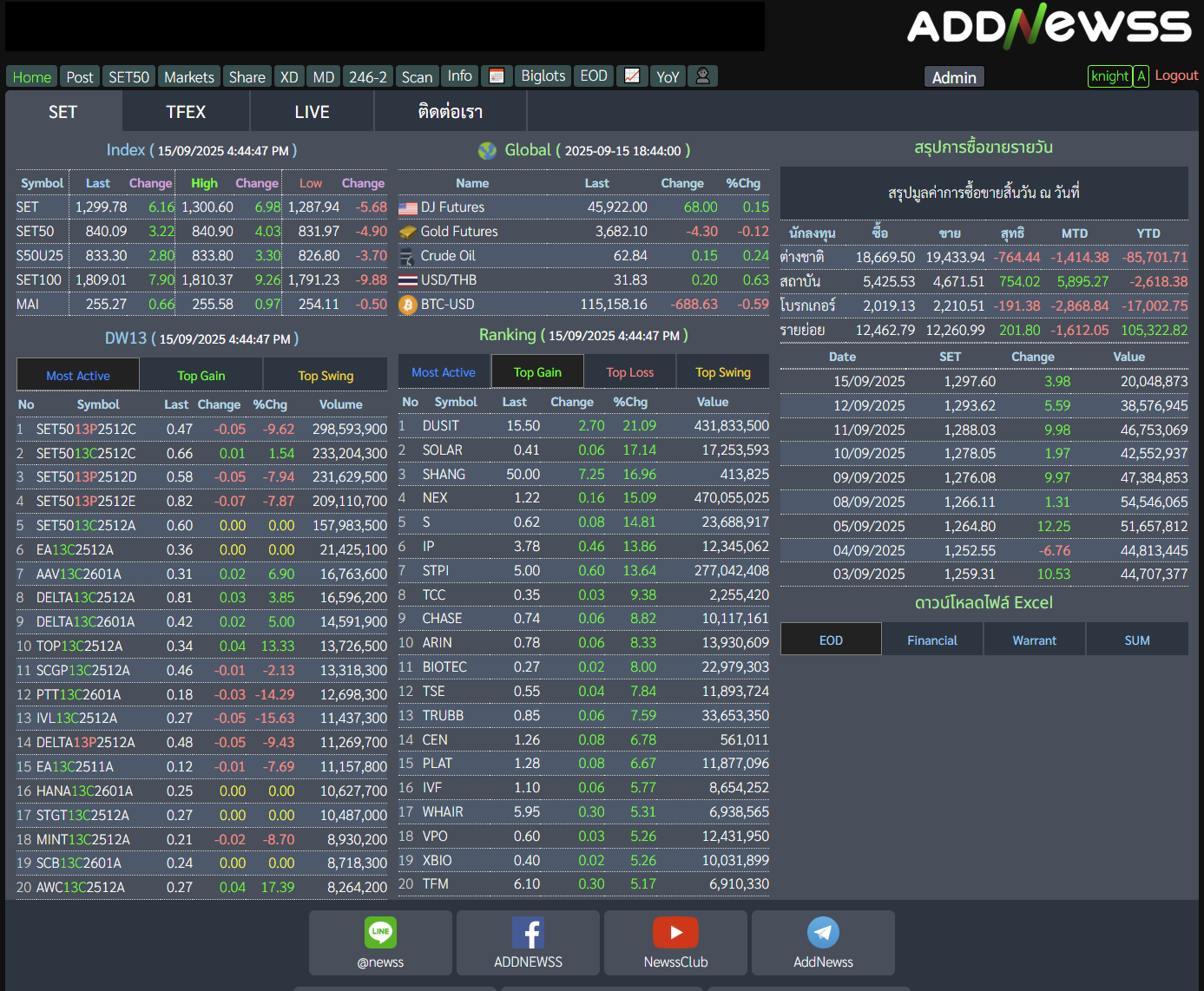Select Ranking Top Swing tab
Image resolution: width=1204 pixels, height=991 pixels.
click(x=723, y=371)
